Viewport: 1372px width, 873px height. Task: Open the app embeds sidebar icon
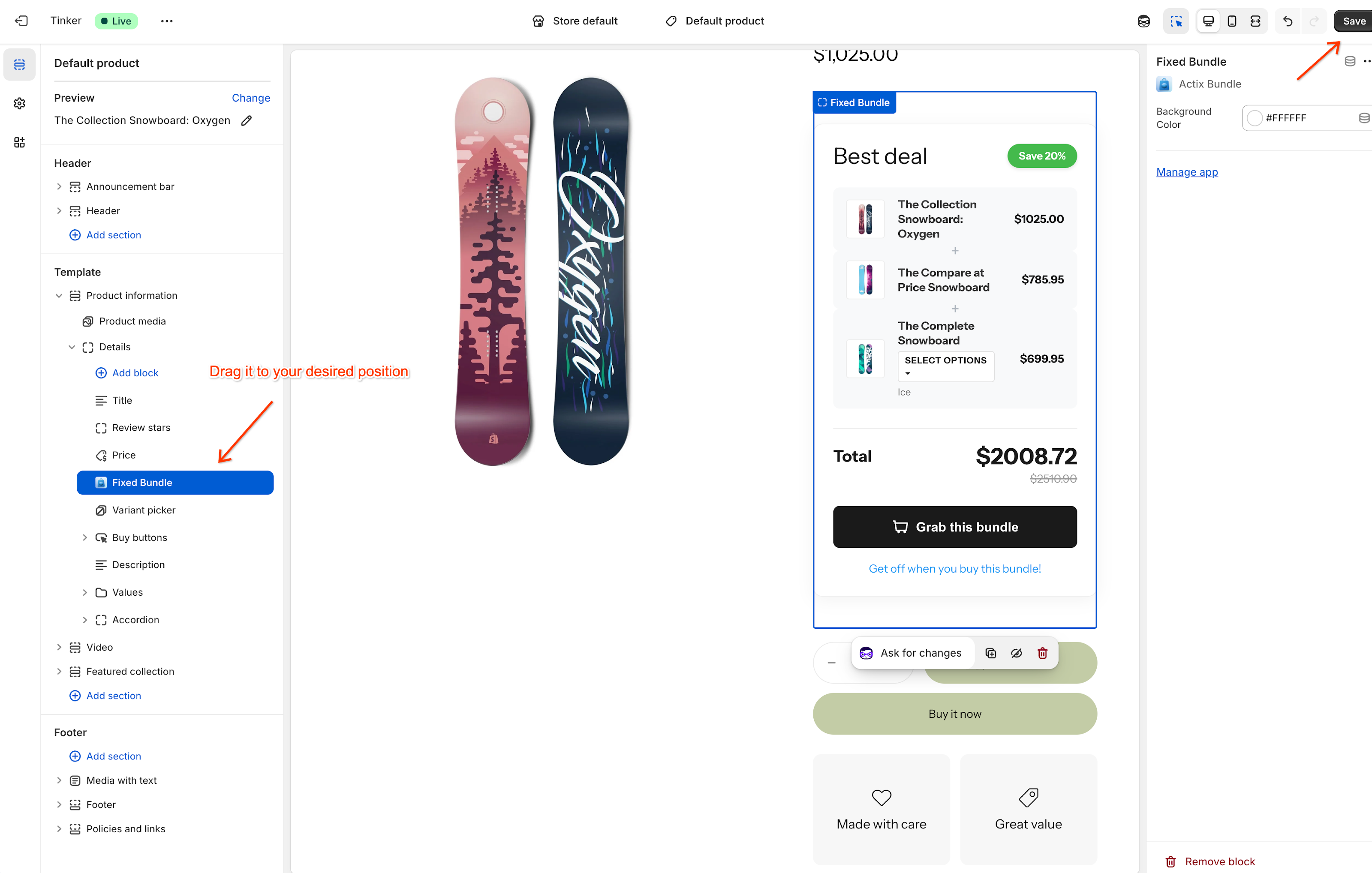[19, 142]
